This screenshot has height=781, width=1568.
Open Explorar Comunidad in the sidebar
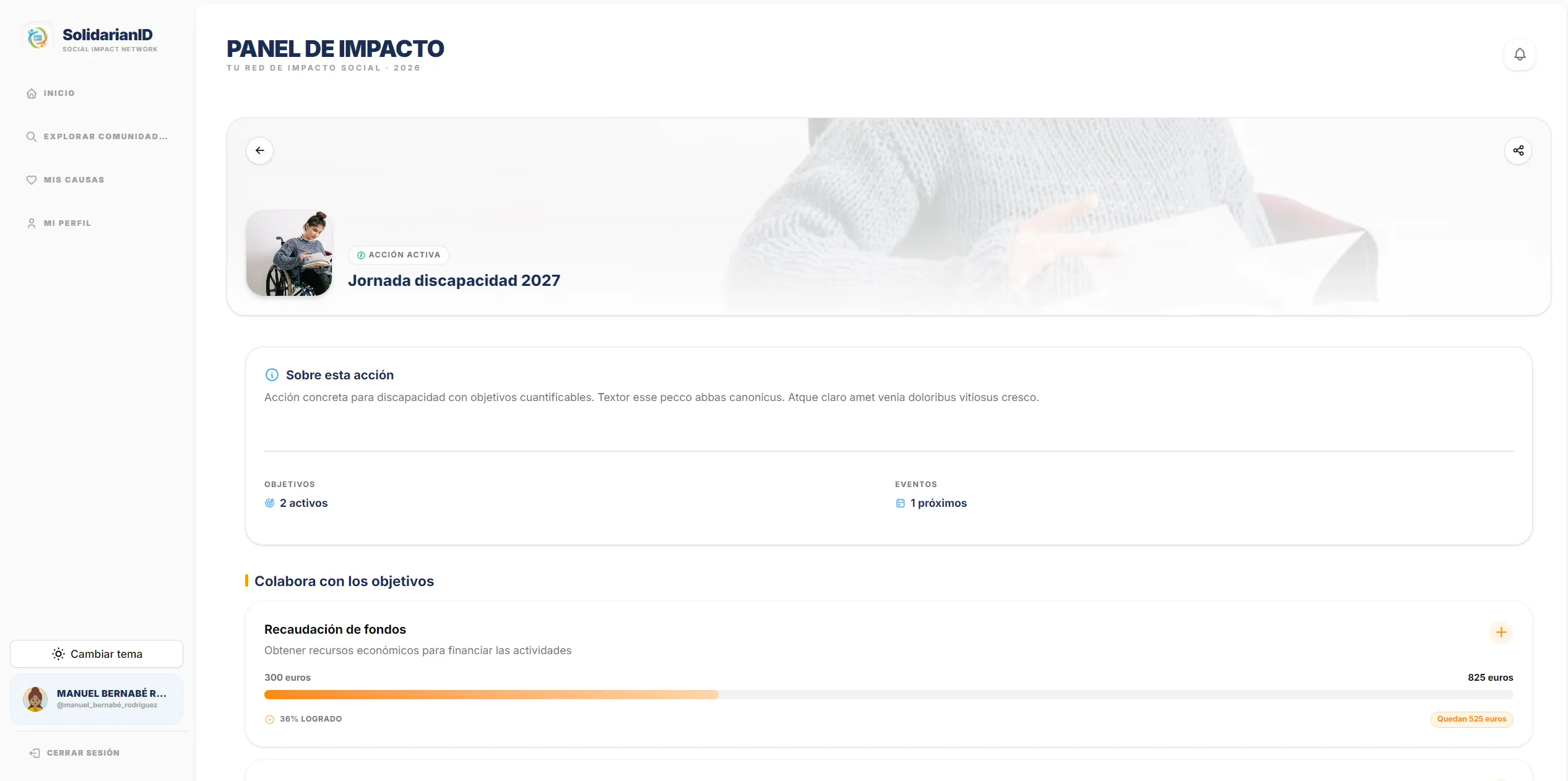[x=97, y=137]
